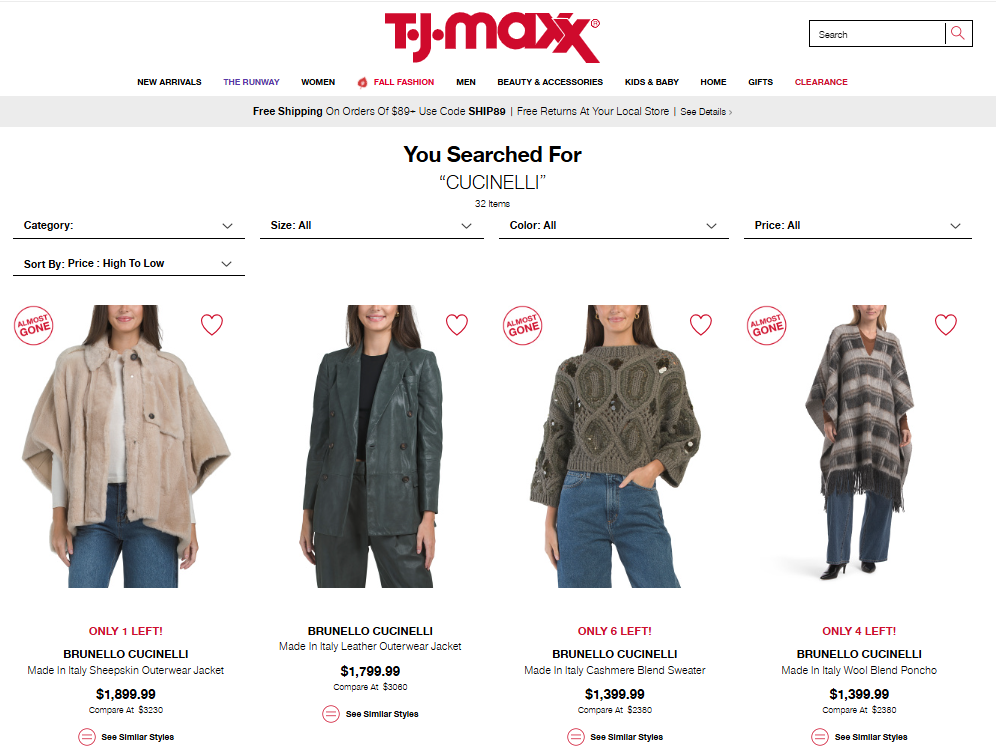Click See Similar Styles icon under Leather Jacket
996x748 pixels.
[331, 714]
